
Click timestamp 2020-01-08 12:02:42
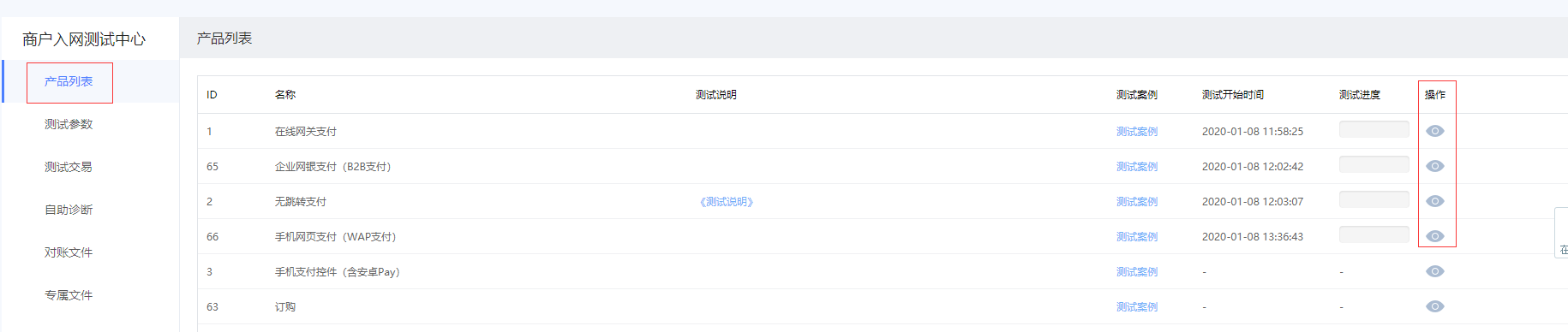pyautogui.click(x=1253, y=167)
